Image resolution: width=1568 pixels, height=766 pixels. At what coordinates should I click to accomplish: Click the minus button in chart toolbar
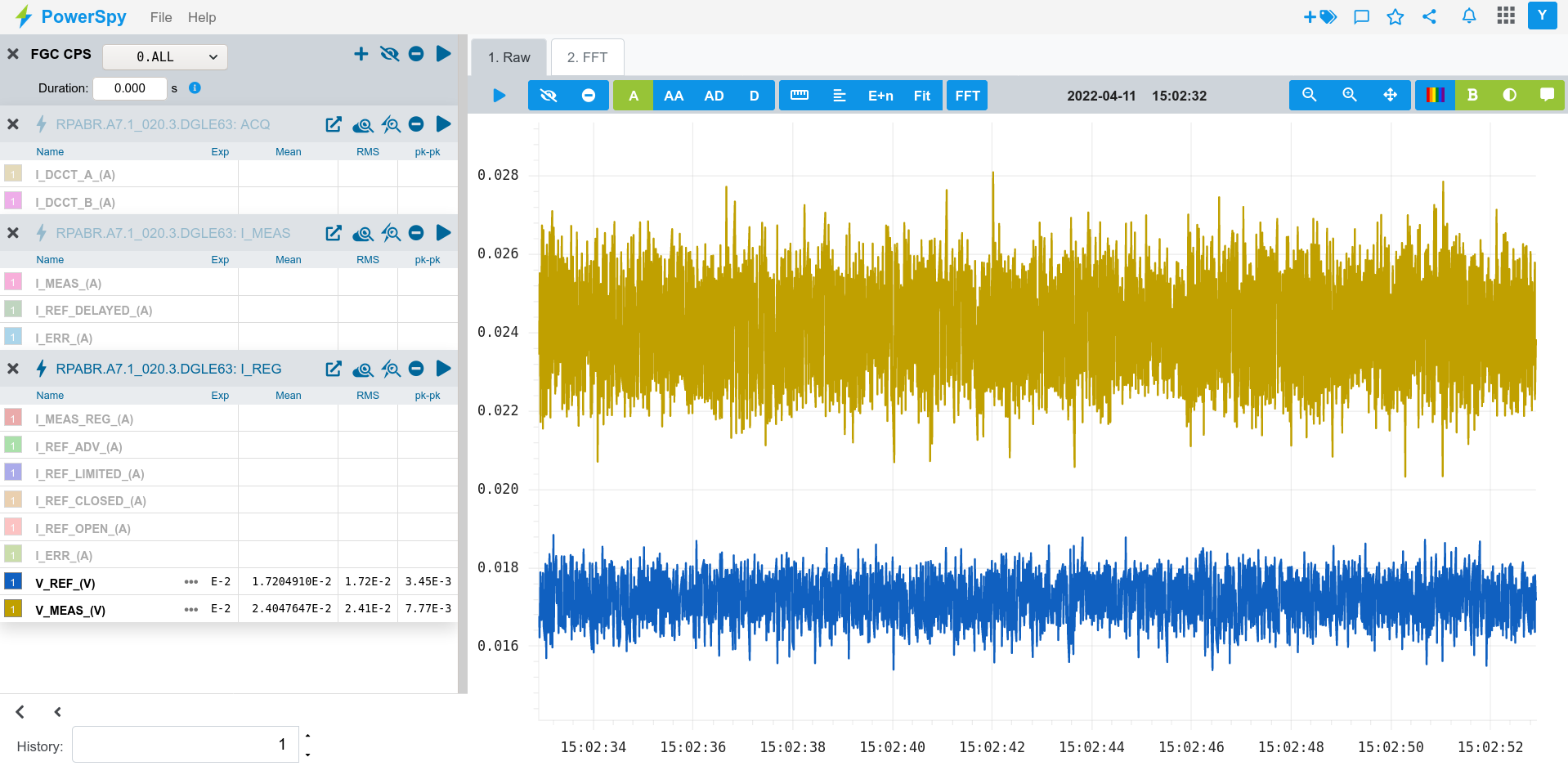[589, 96]
